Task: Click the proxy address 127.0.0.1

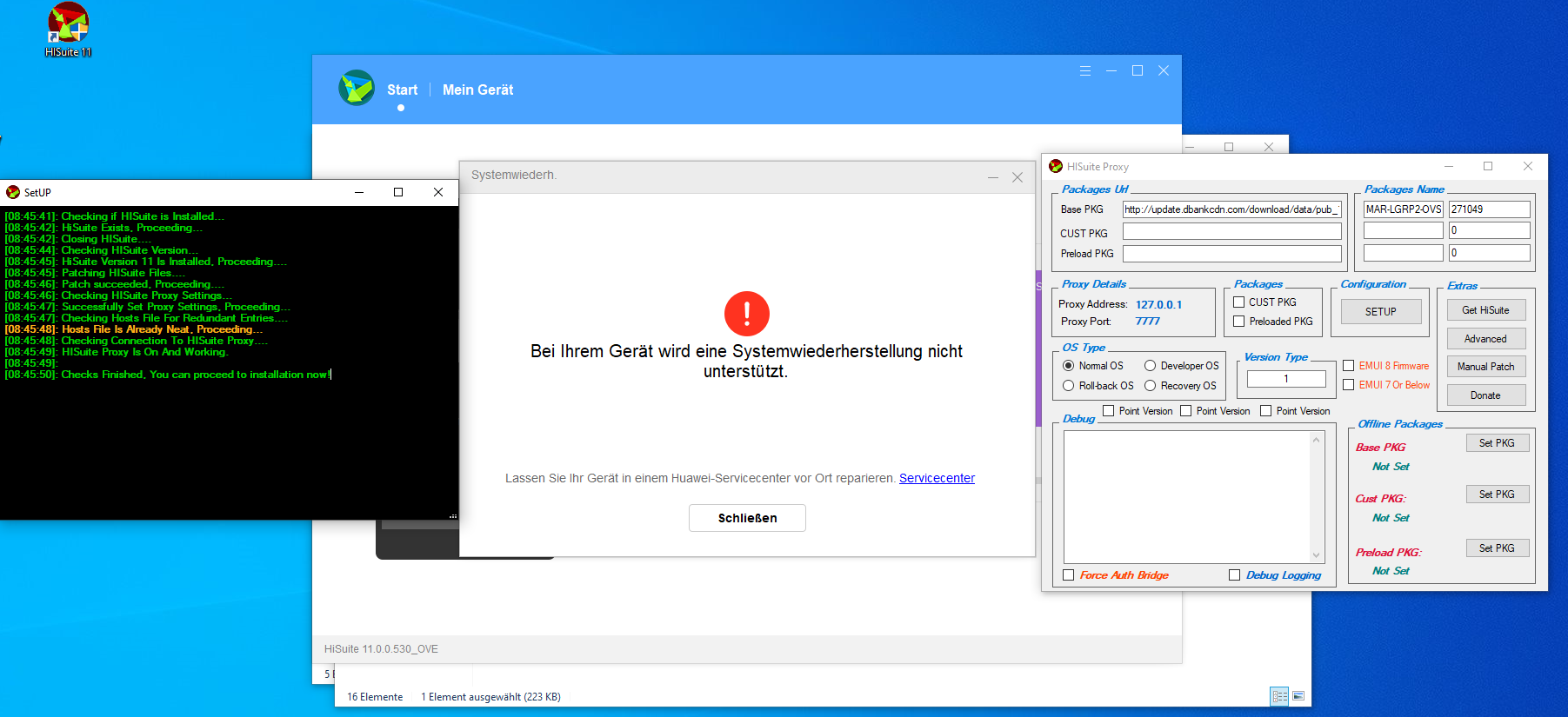Action: point(1158,305)
